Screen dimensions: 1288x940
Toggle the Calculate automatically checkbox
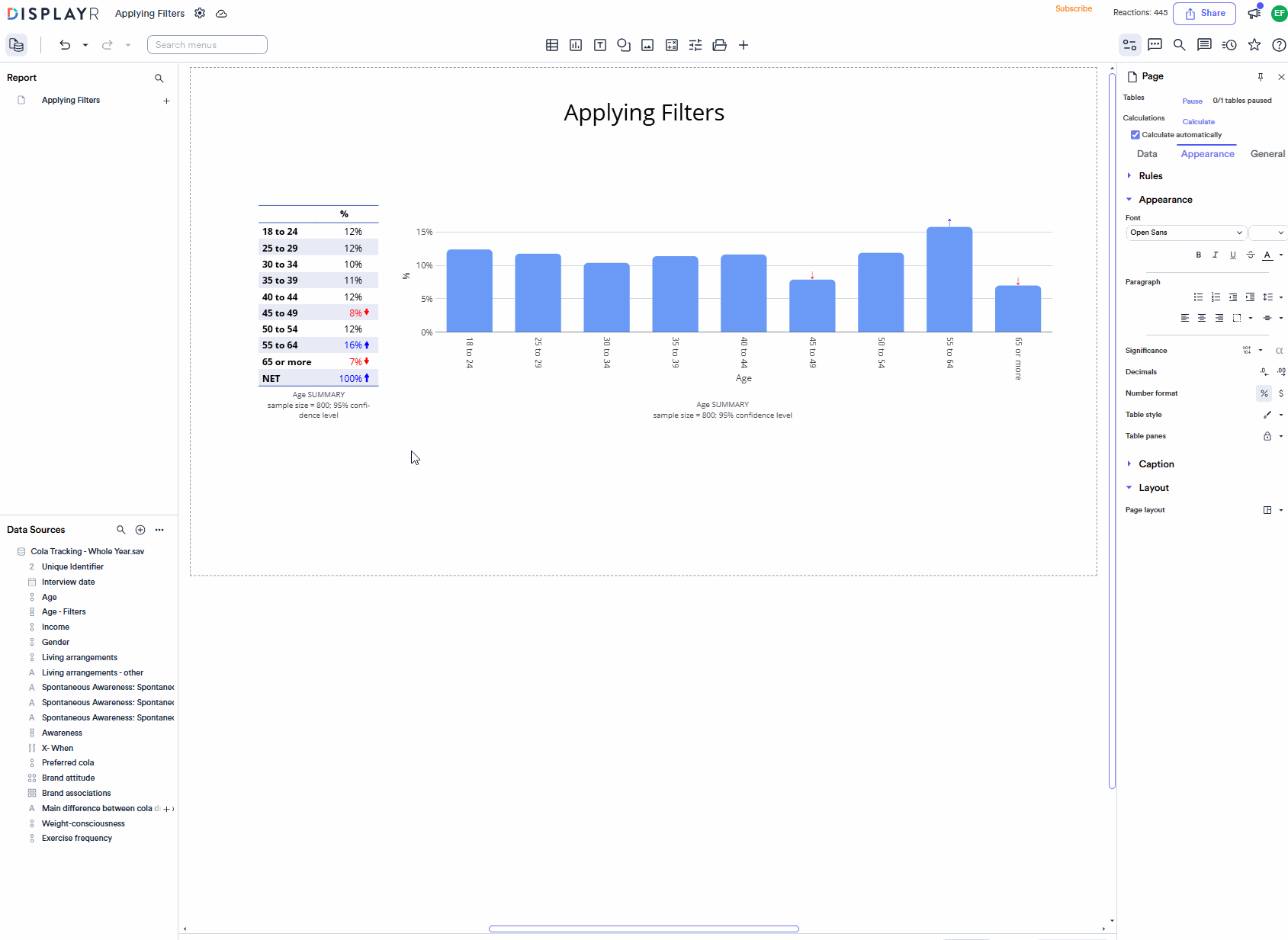tap(1135, 135)
